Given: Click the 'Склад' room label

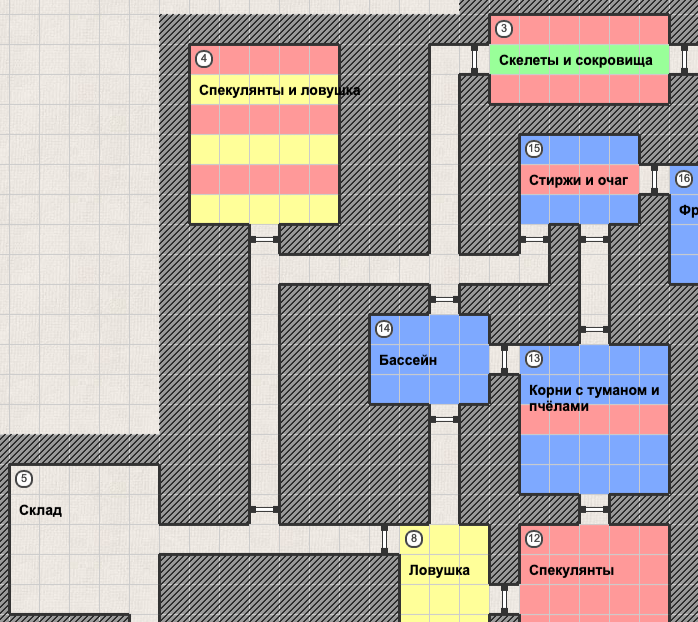Looking at the screenshot, I should [41, 510].
